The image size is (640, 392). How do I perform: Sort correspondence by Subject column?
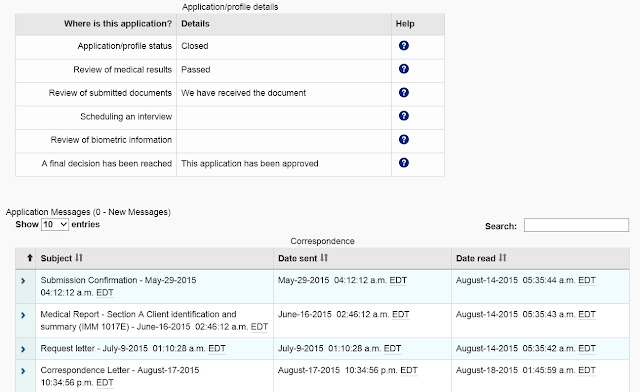click(x=62, y=258)
